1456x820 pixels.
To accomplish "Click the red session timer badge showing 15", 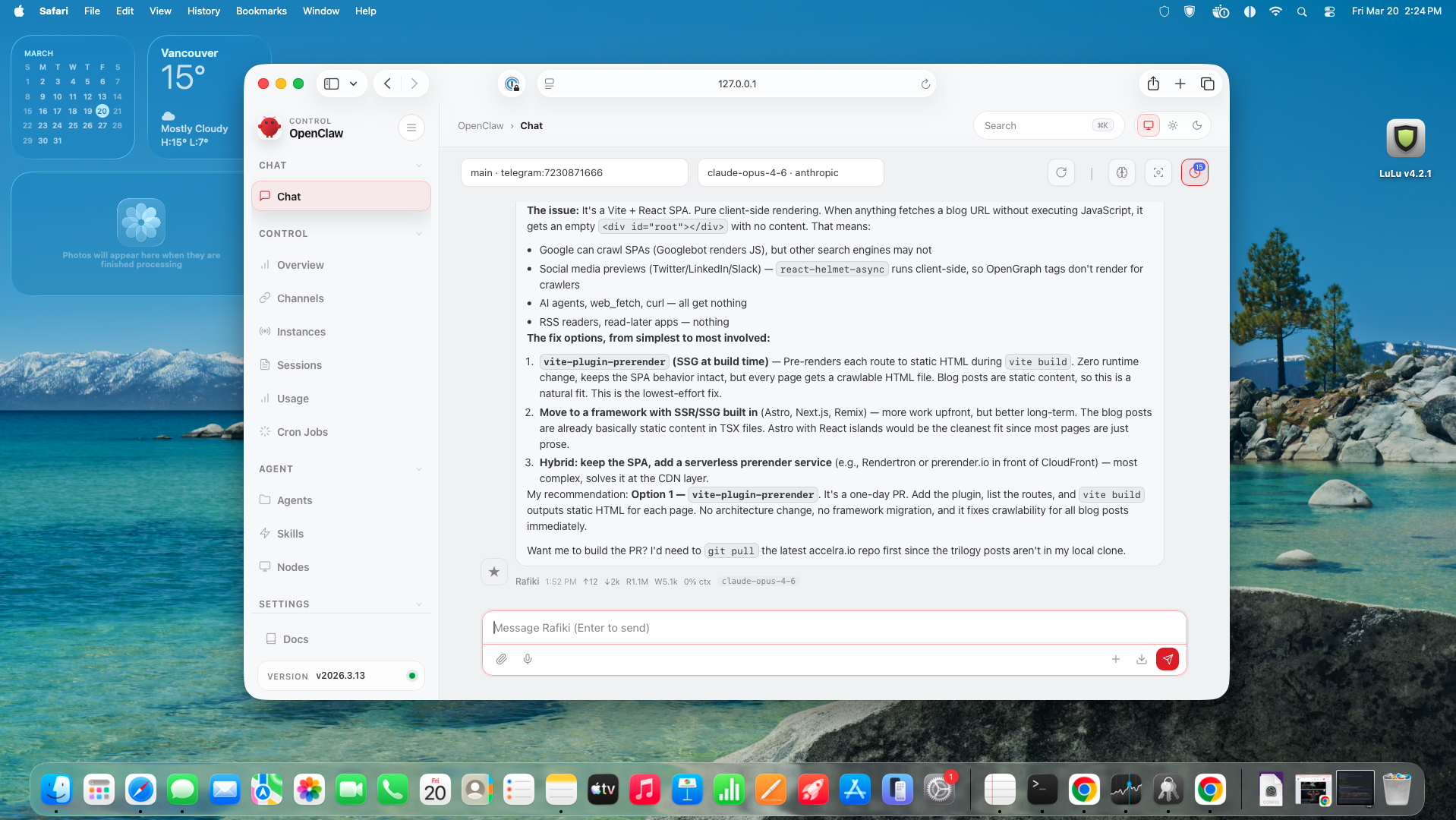I will 1195,172.
